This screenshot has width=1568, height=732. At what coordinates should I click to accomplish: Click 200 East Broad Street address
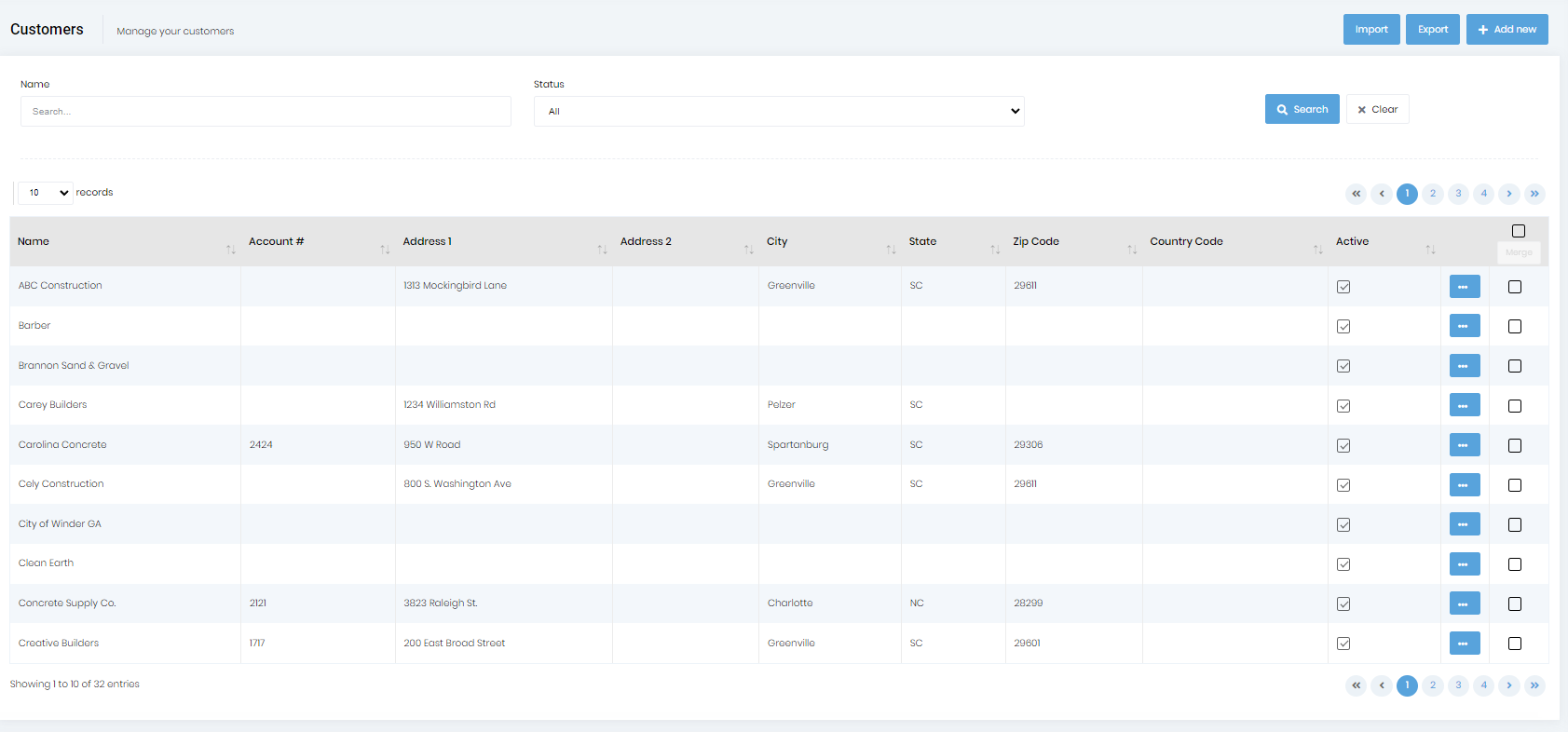click(x=455, y=643)
